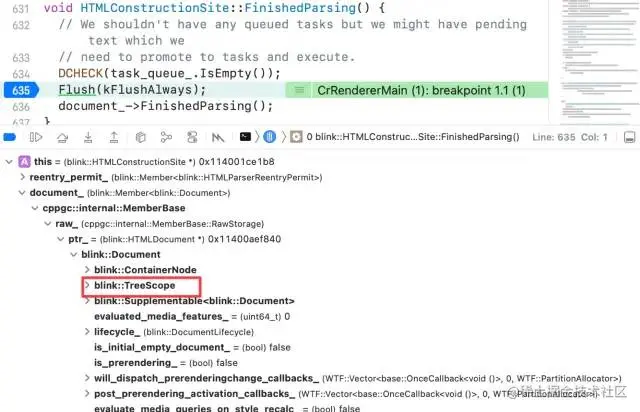Image resolution: width=640 pixels, height=412 pixels.
Task: Open the debug memory graph icon
Action: tap(166, 137)
